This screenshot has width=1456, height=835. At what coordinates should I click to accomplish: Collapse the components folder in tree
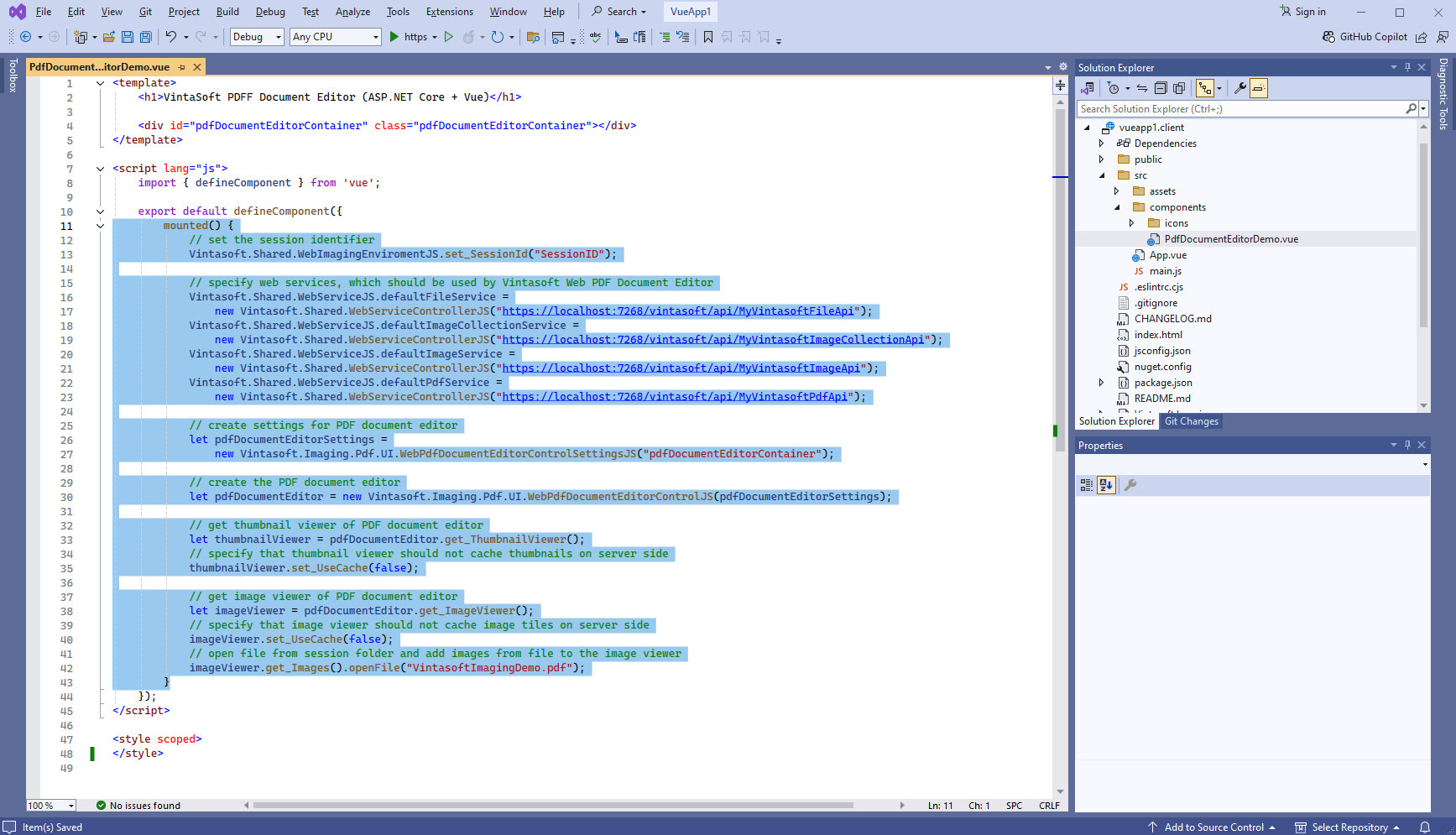coord(1117,207)
